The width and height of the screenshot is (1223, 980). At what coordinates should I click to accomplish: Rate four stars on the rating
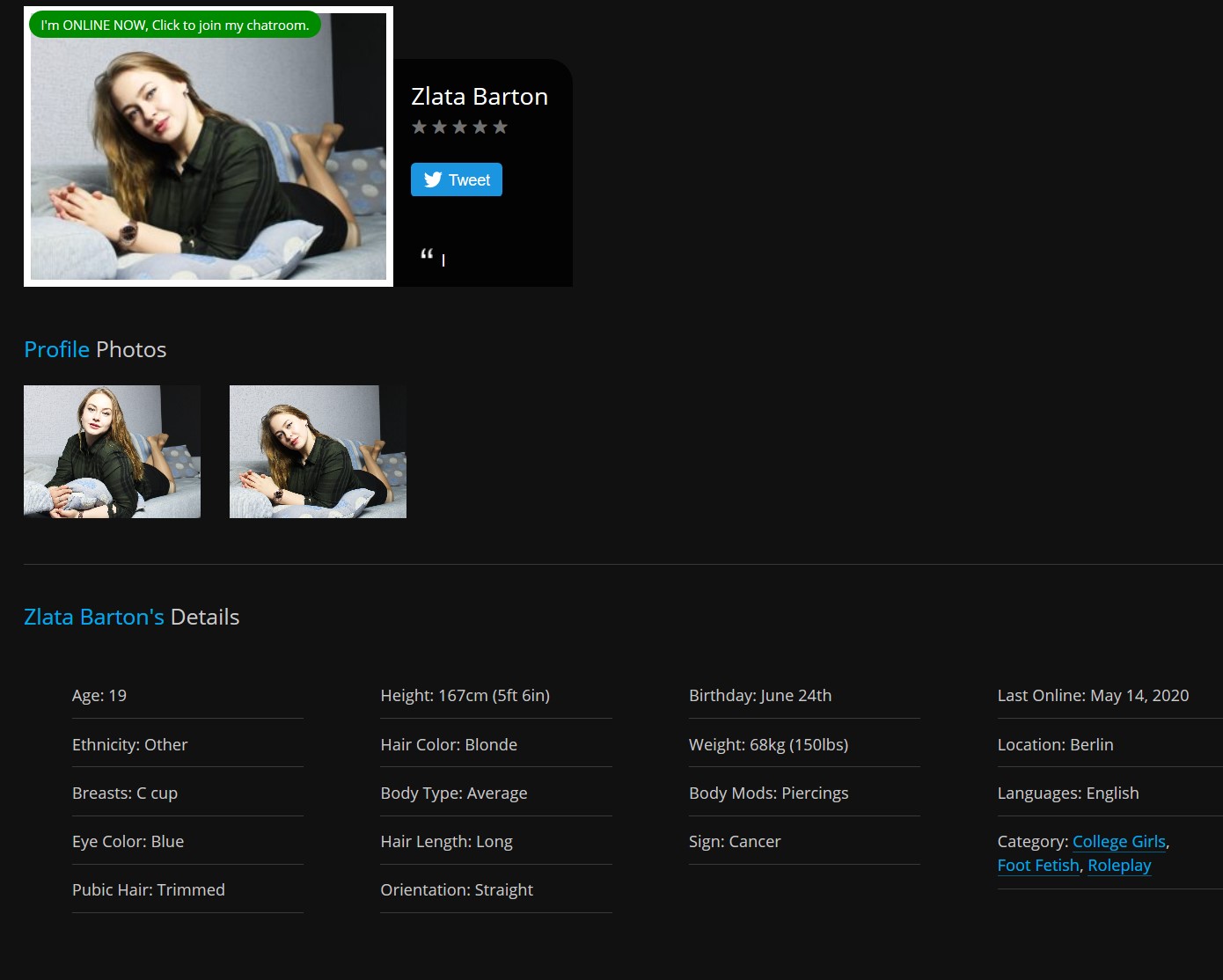point(480,127)
